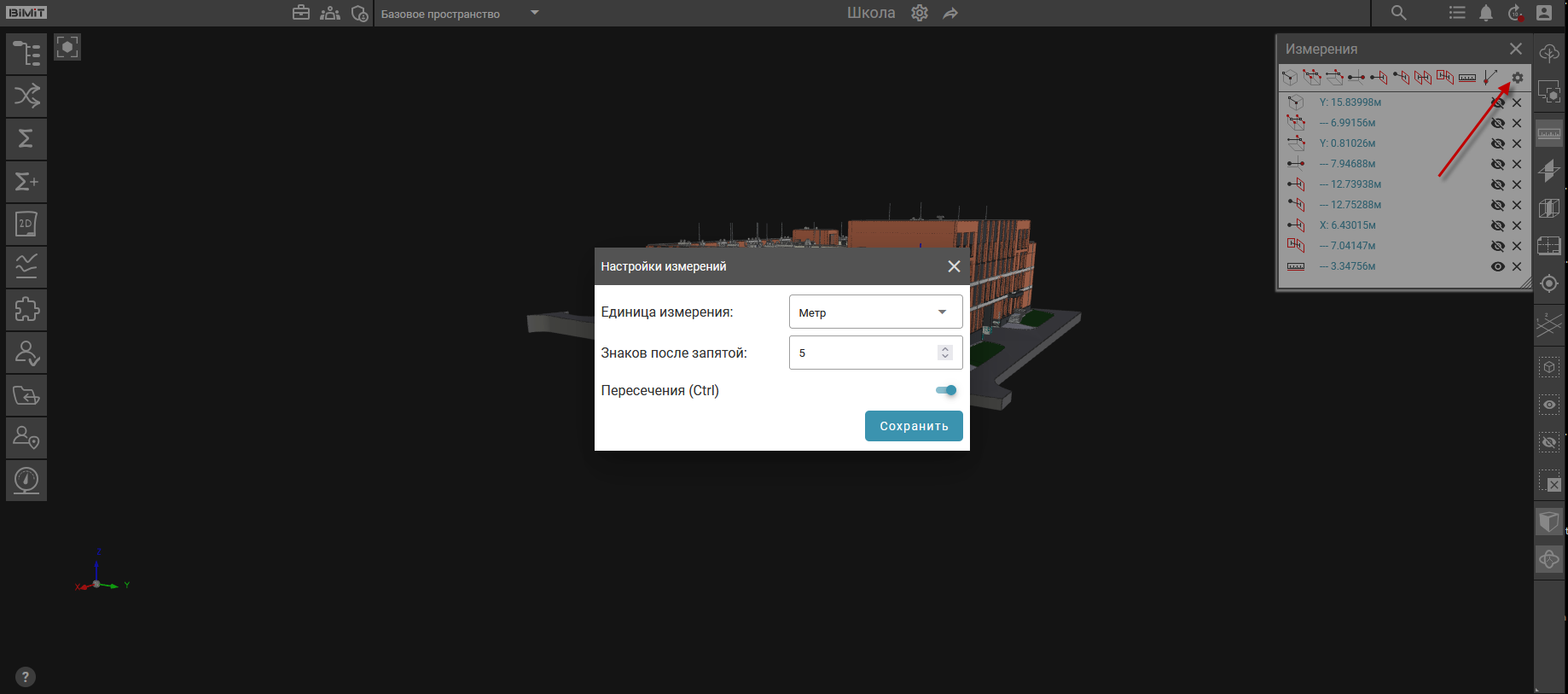The width and height of the screenshot is (1568, 694).
Task: Open the gauge dashboard icon in sidebar
Action: (26, 480)
